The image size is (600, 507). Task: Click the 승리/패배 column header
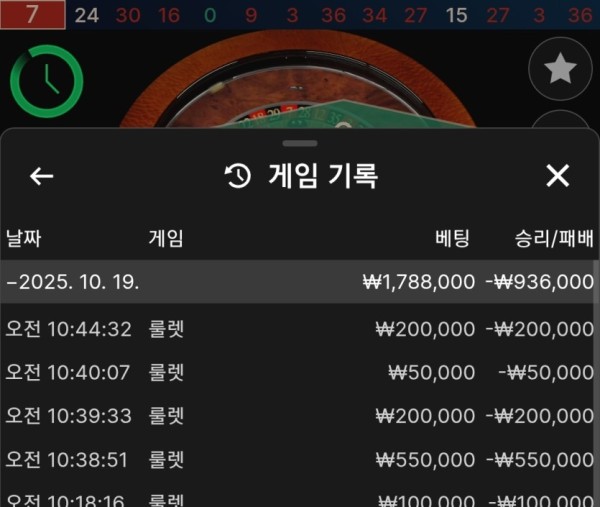(554, 238)
